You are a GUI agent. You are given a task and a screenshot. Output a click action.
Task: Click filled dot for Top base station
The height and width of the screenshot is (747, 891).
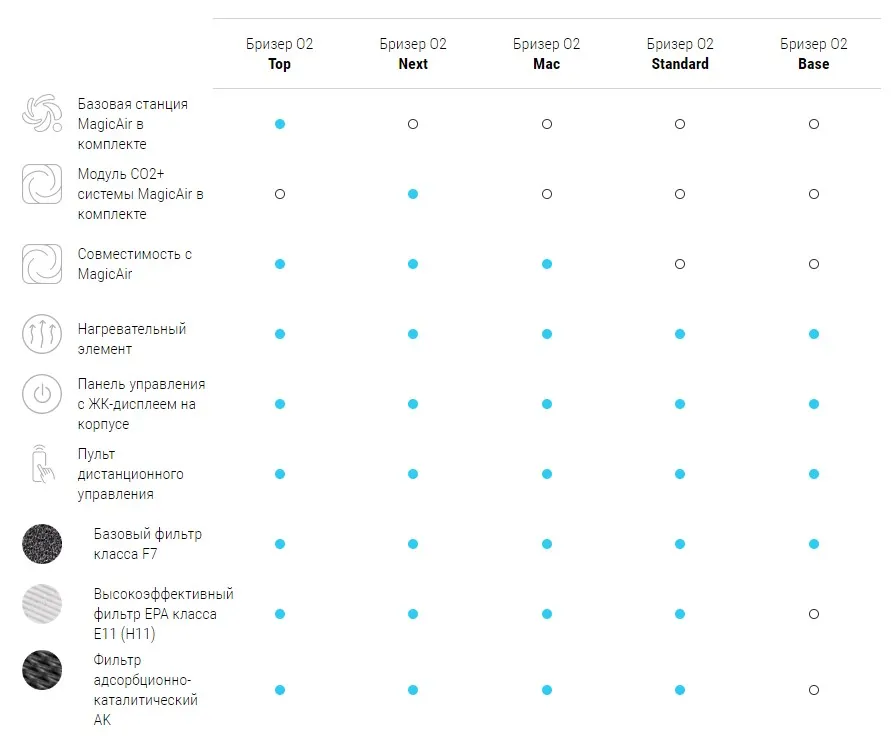click(280, 124)
